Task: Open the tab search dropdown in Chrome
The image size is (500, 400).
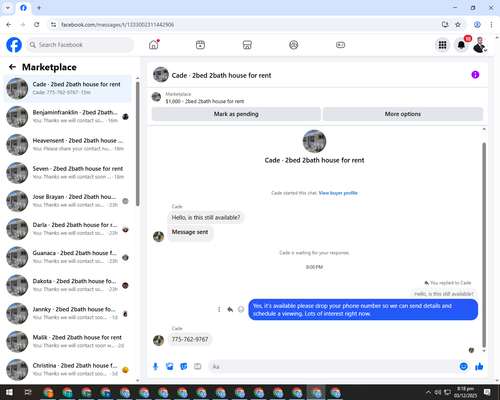Action: pyautogui.click(x=8, y=8)
